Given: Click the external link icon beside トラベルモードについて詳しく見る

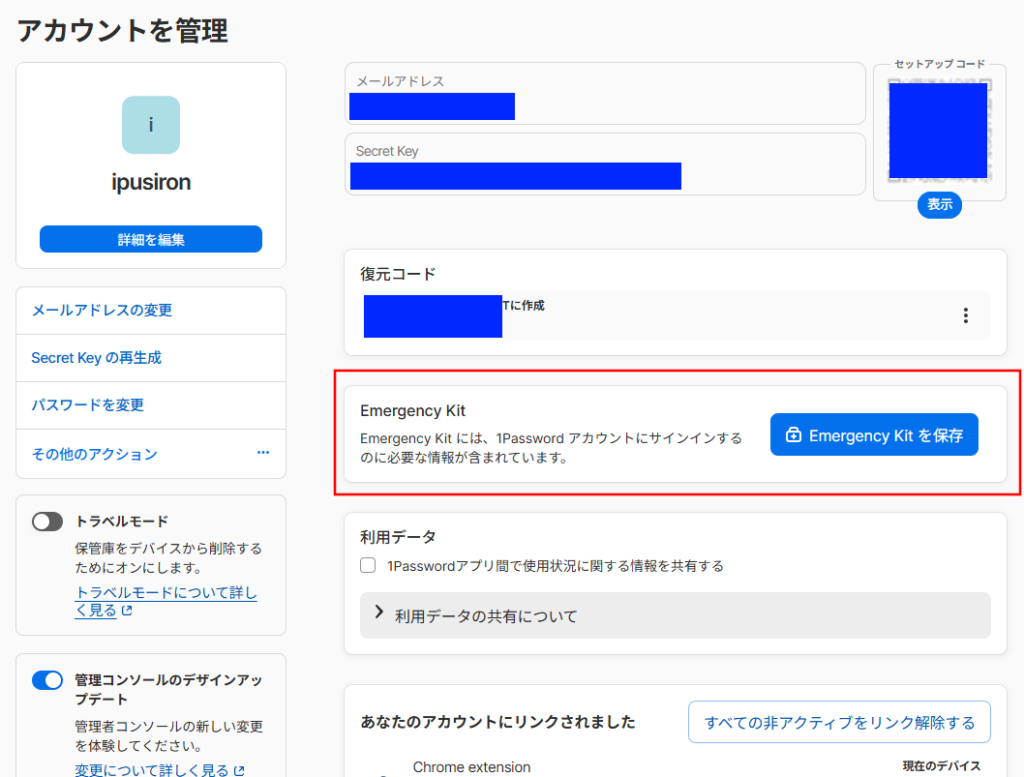Looking at the screenshot, I should (127, 610).
